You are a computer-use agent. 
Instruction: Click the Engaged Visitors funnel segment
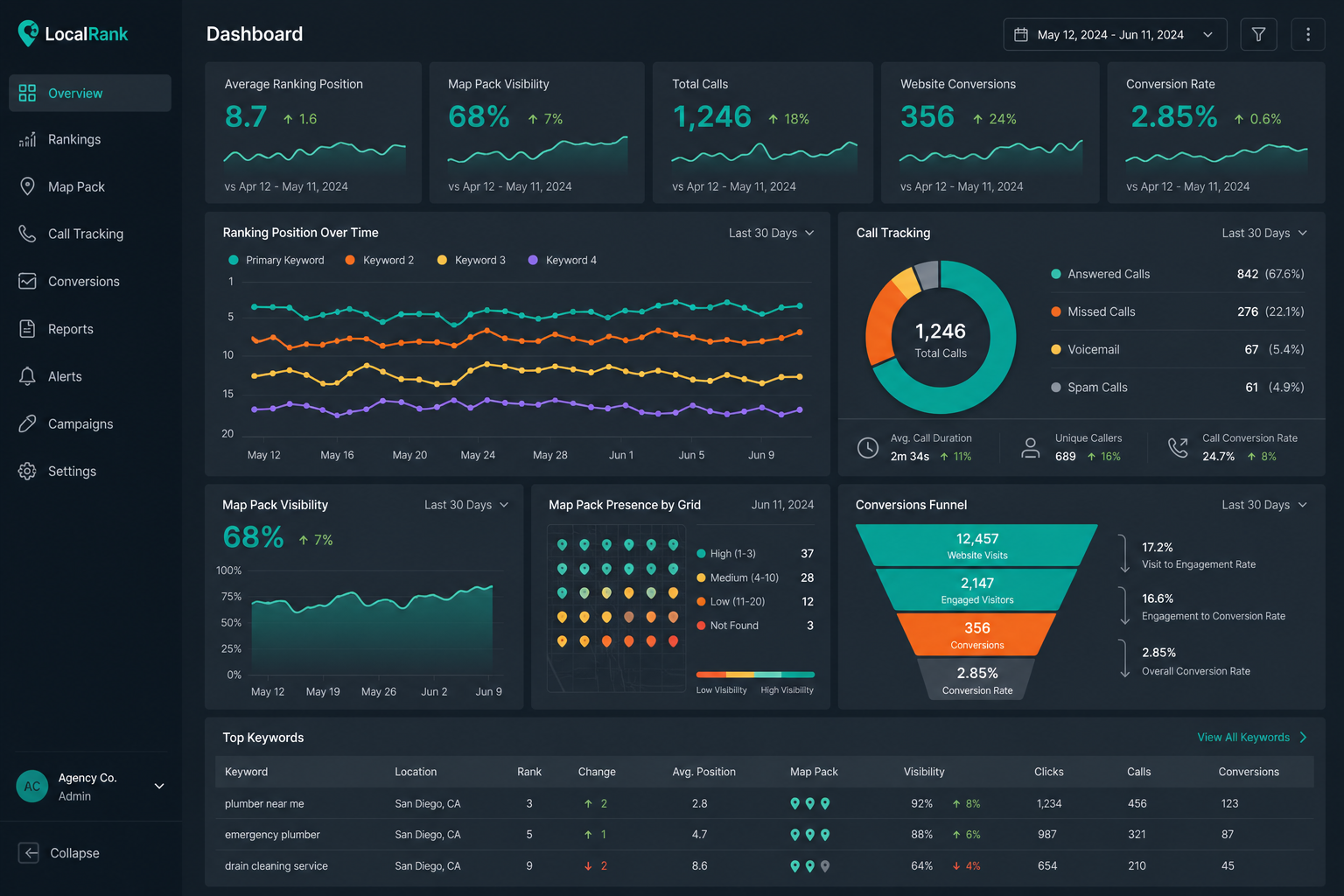976,591
